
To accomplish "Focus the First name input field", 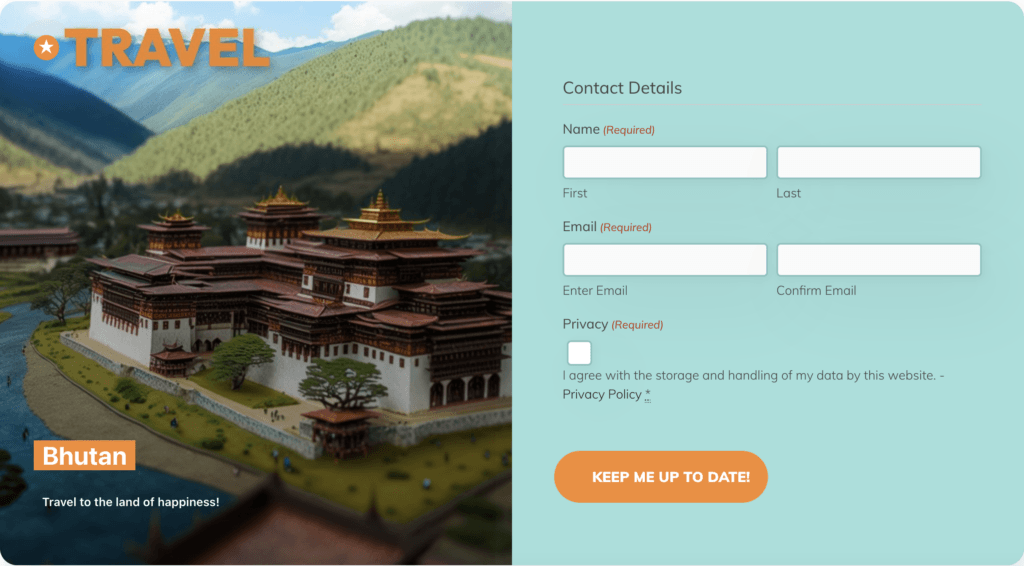I will coord(665,163).
